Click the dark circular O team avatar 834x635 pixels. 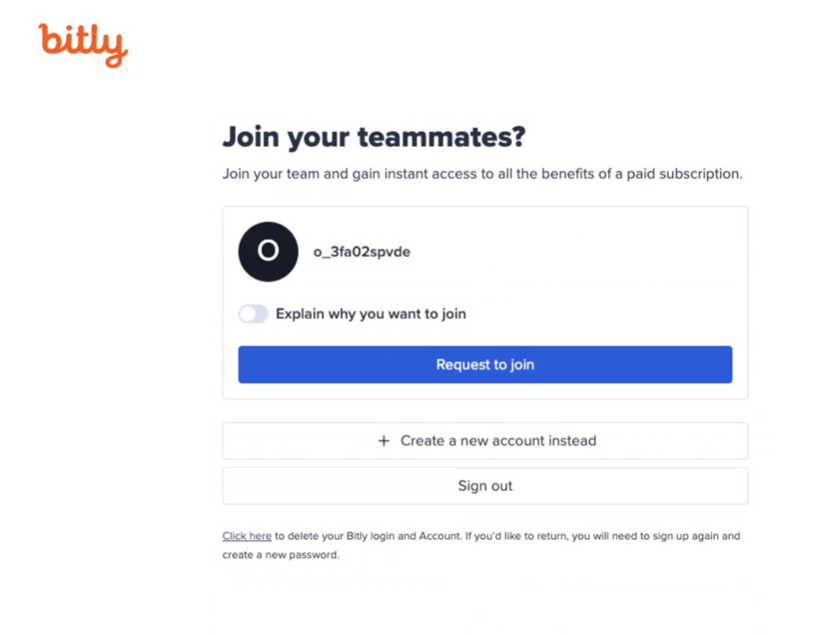pyautogui.click(x=268, y=252)
